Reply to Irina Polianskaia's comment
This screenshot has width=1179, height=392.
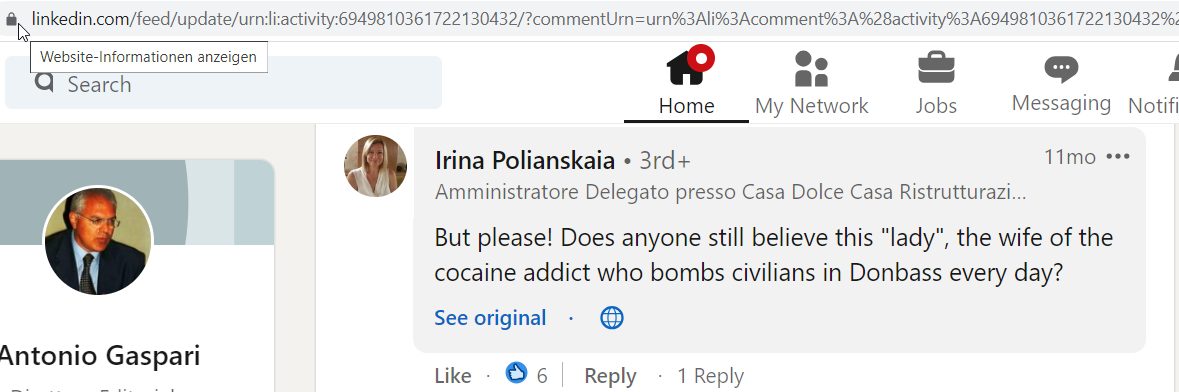610,375
